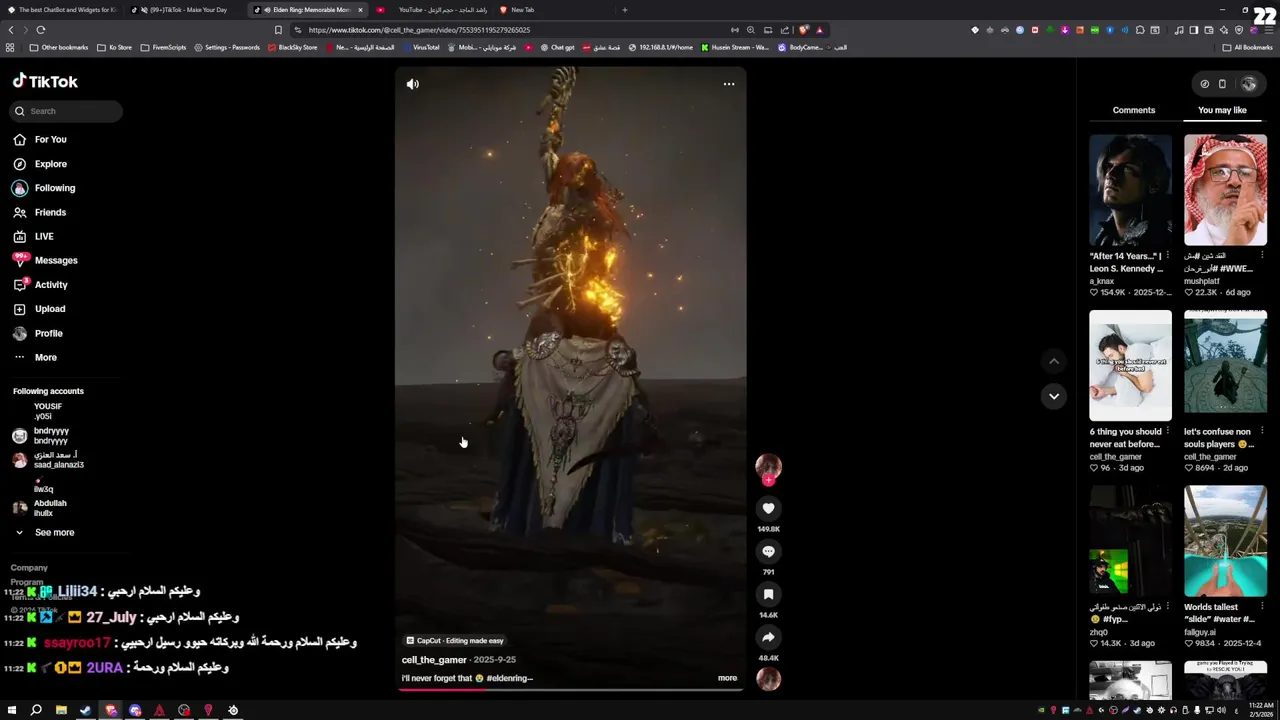Open the coin icon in the top-right pill

(x=1204, y=84)
